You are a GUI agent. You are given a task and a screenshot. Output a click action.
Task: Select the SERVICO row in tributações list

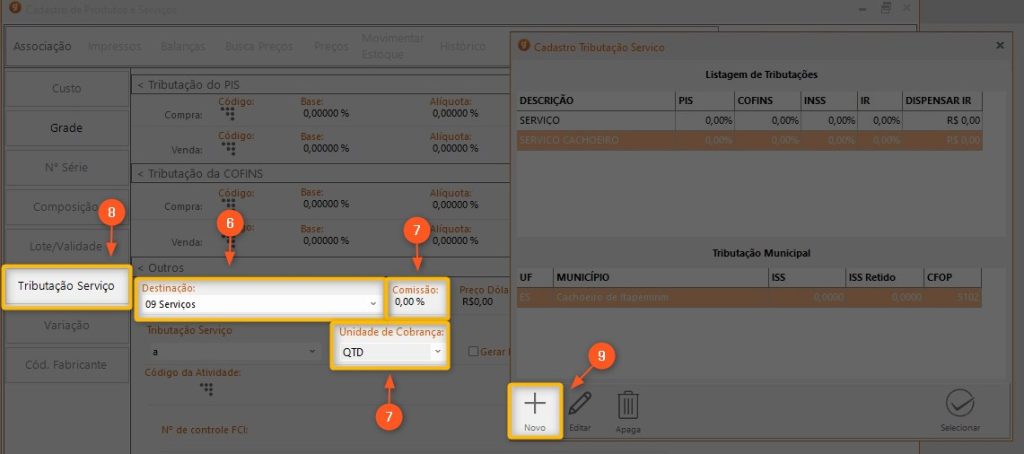coord(595,120)
